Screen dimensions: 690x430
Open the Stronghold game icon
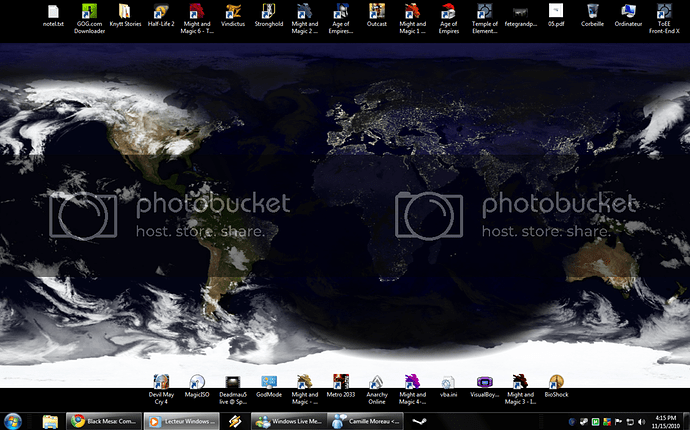[269, 12]
